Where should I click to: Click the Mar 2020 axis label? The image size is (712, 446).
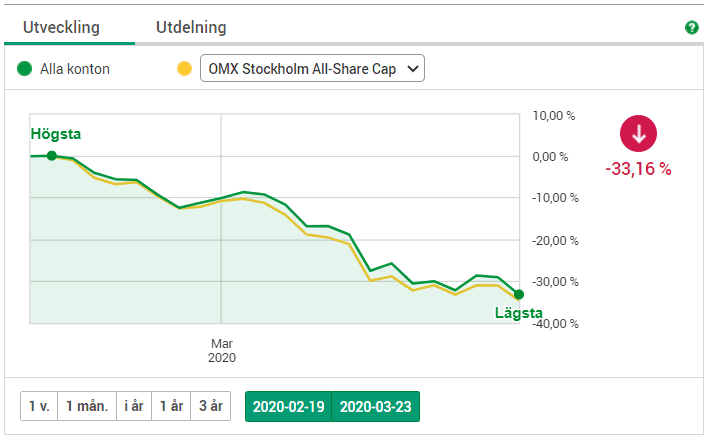point(220,349)
